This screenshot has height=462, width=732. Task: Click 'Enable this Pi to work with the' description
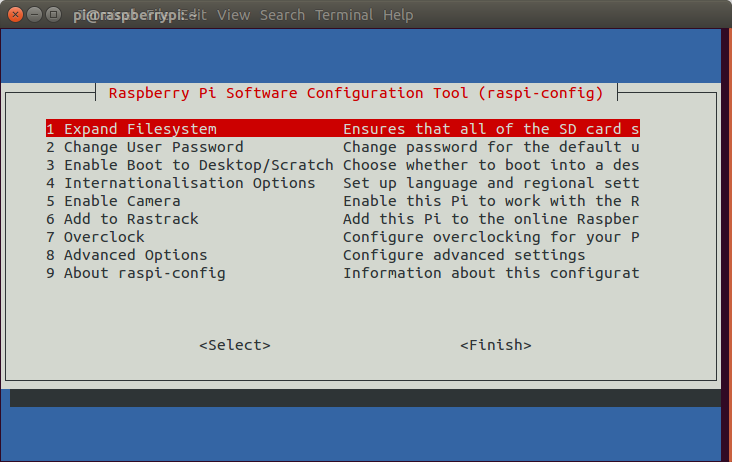491,201
